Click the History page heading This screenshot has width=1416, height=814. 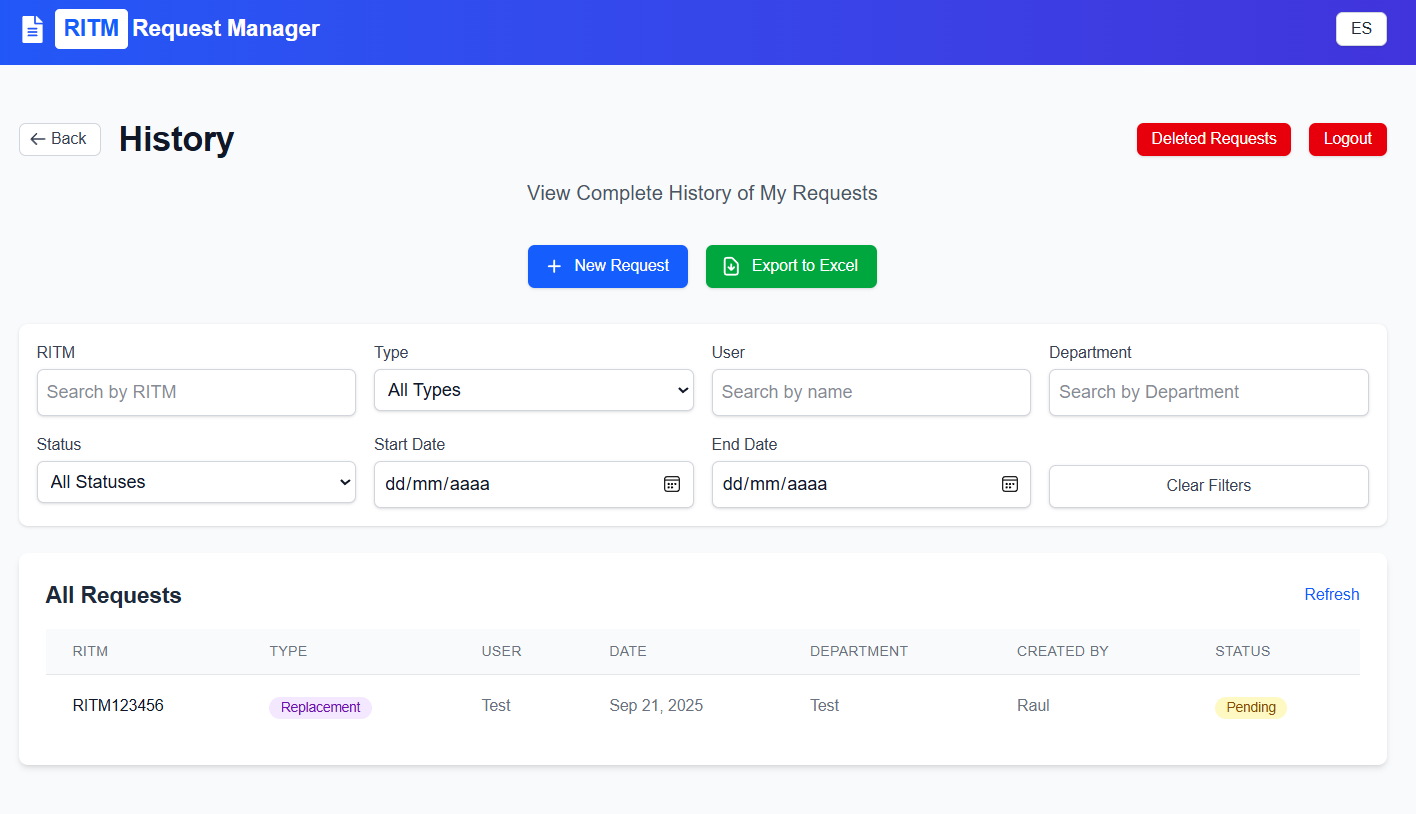tap(176, 139)
